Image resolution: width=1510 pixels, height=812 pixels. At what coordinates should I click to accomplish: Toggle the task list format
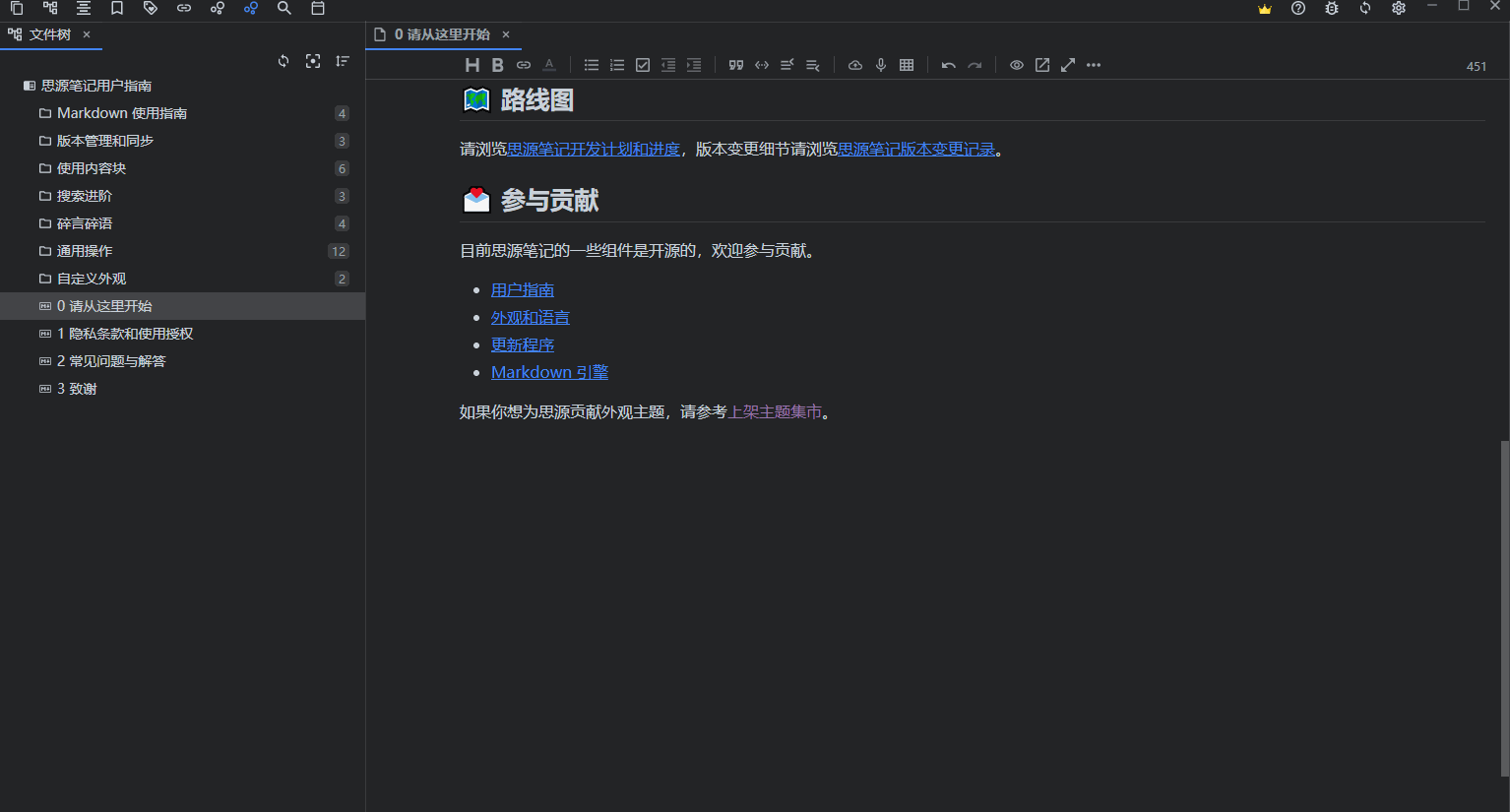642,65
